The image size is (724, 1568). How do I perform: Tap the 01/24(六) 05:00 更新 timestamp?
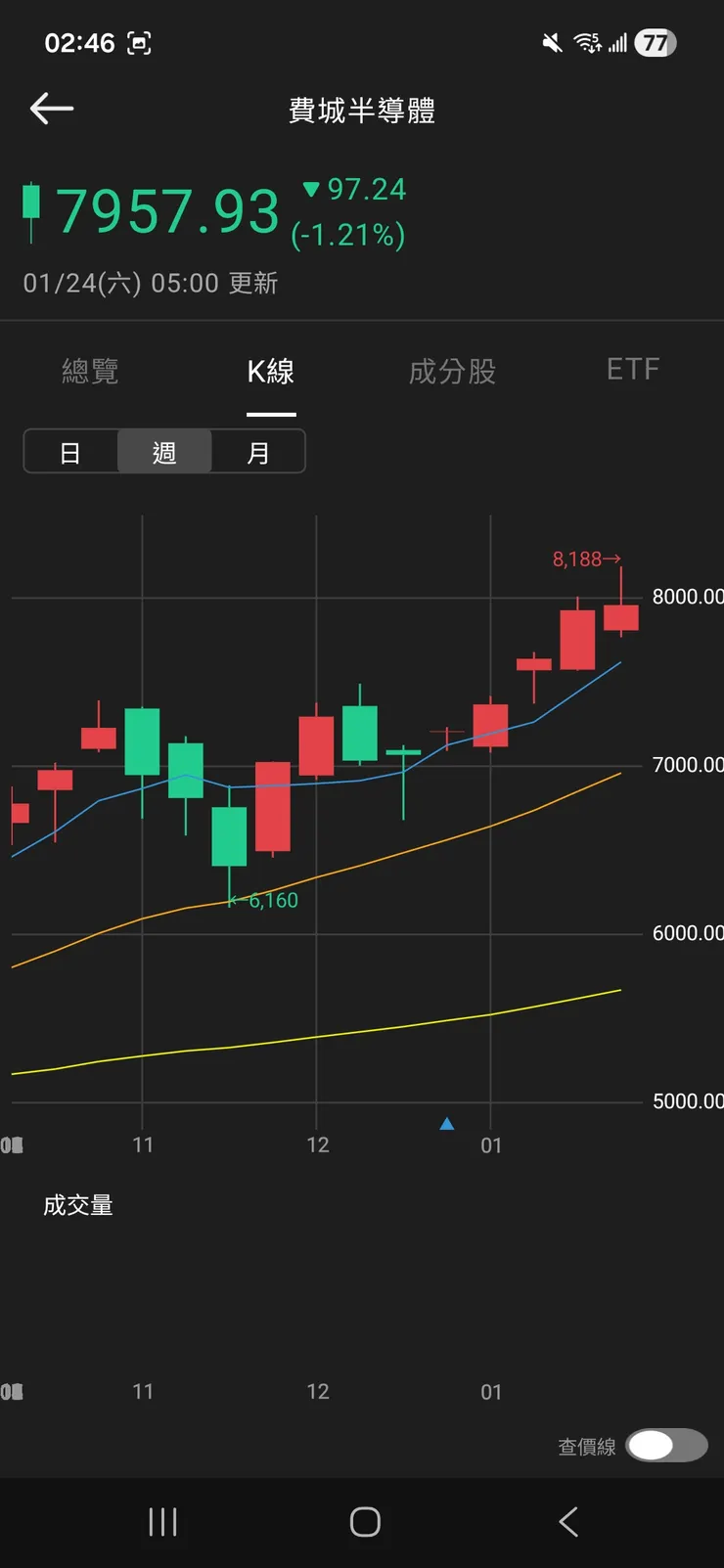pyautogui.click(x=151, y=283)
